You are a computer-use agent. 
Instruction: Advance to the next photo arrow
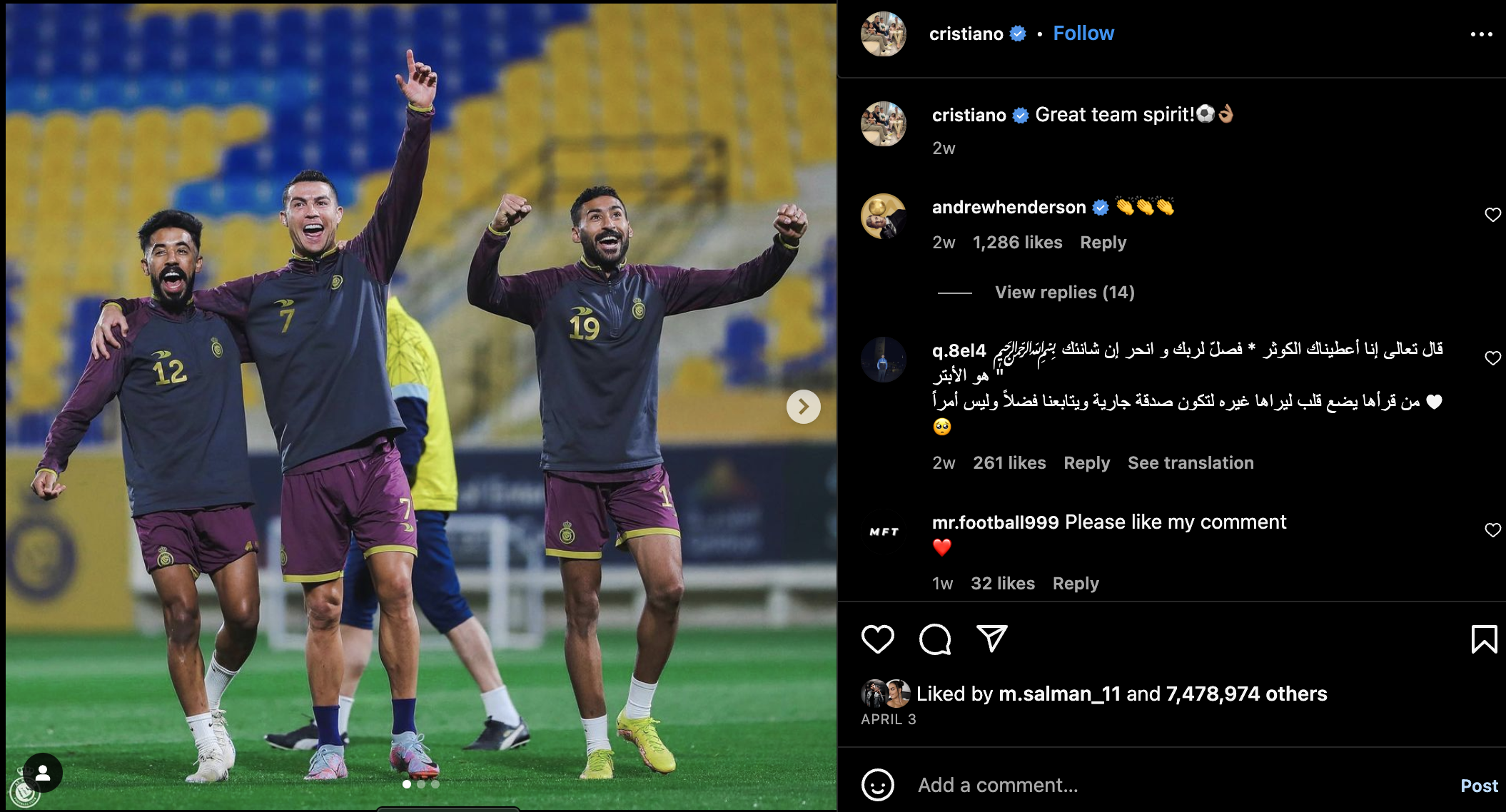coord(803,407)
